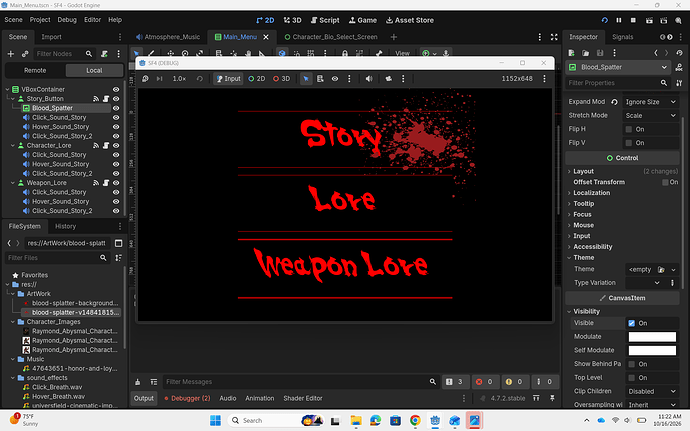Image resolution: width=690 pixels, height=431 pixels.
Task: Enable the Top Level checkbox
Action: pos(631,378)
